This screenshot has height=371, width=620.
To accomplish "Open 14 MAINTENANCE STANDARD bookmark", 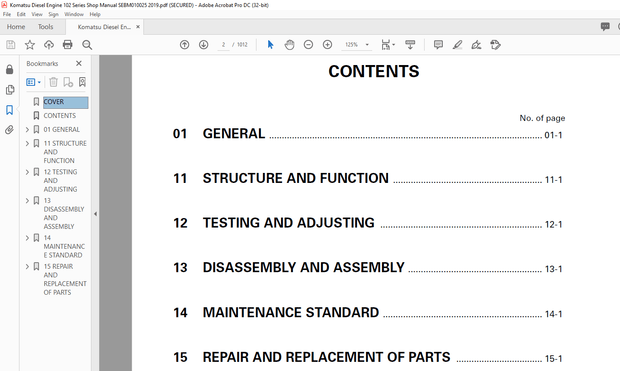I will (x=64, y=246).
